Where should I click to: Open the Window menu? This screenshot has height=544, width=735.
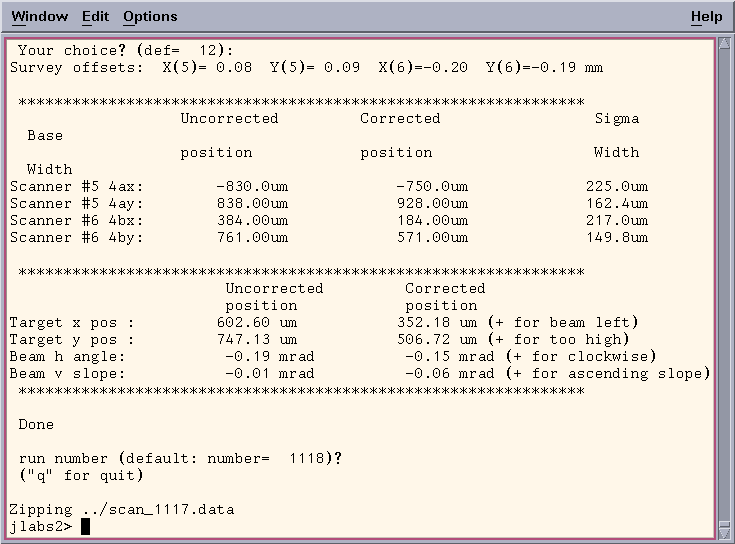click(40, 17)
